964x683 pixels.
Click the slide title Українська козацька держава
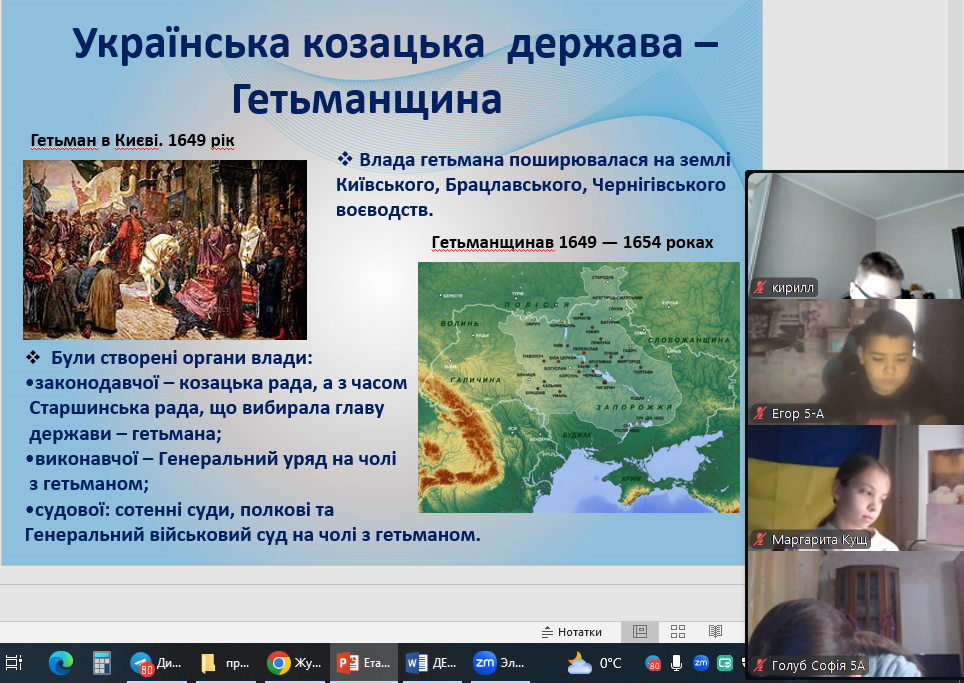tap(395, 44)
